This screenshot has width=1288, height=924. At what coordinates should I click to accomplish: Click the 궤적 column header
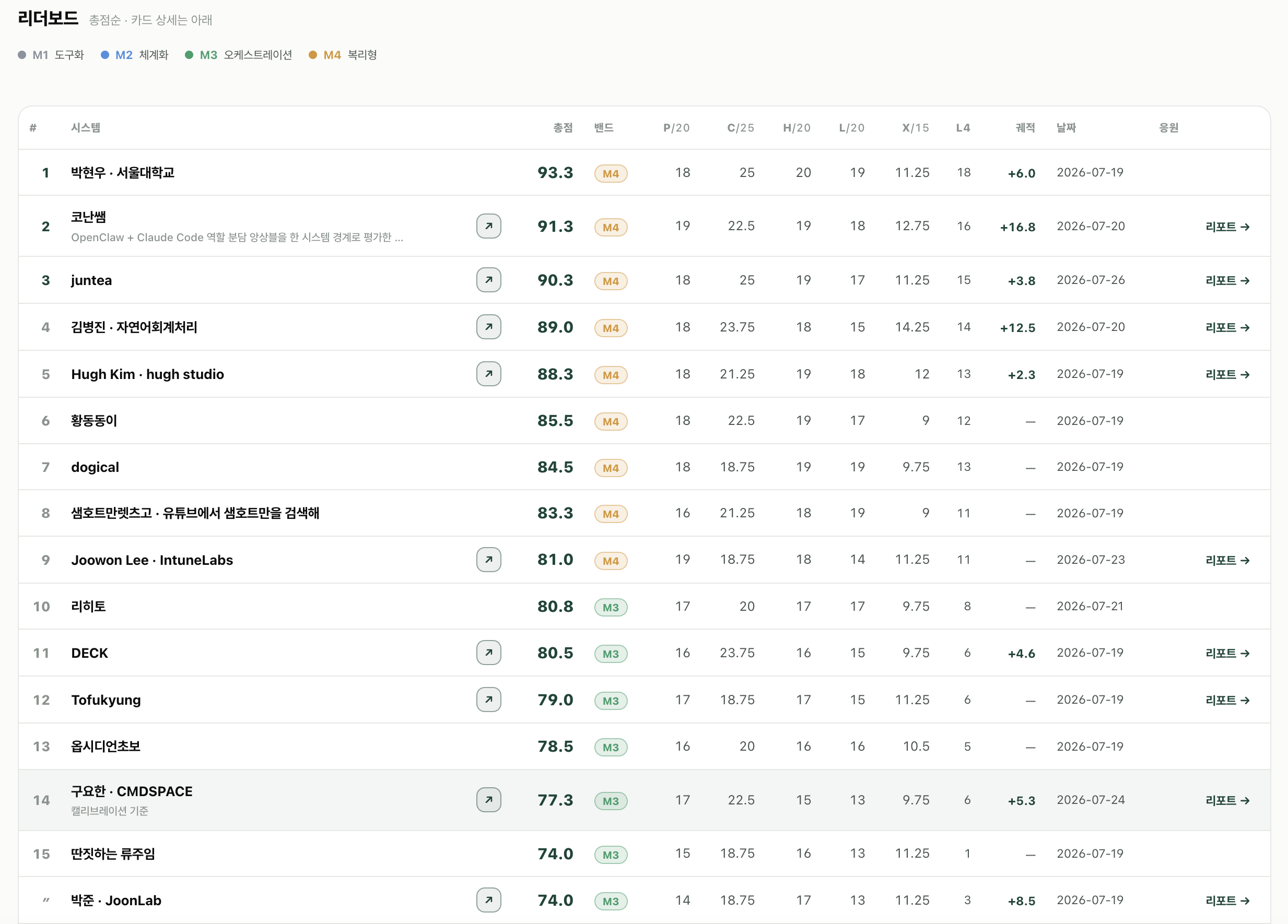point(1025,128)
